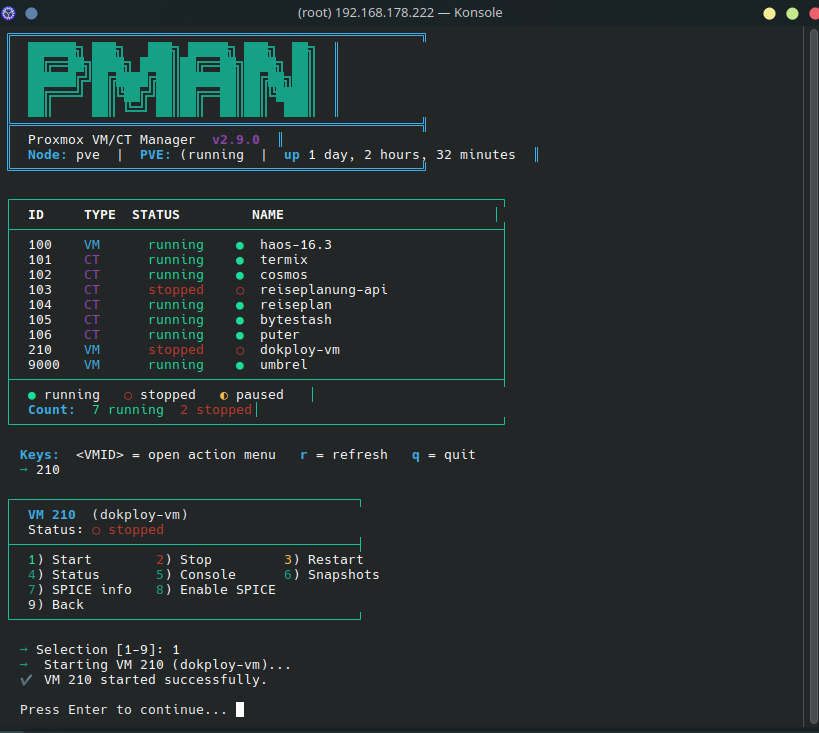Click the name 'haos-16.3'
Image resolution: width=819 pixels, height=733 pixels.
point(296,245)
